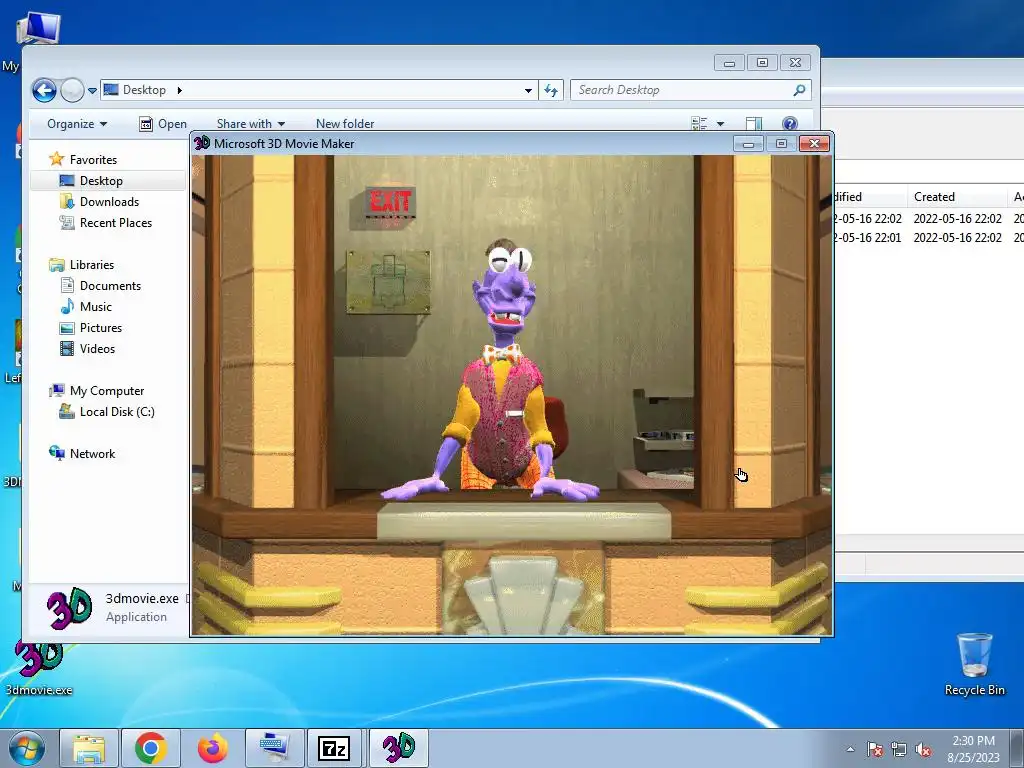The image size is (1024, 768).
Task: Click the purple character McZee
Action: tap(500, 372)
